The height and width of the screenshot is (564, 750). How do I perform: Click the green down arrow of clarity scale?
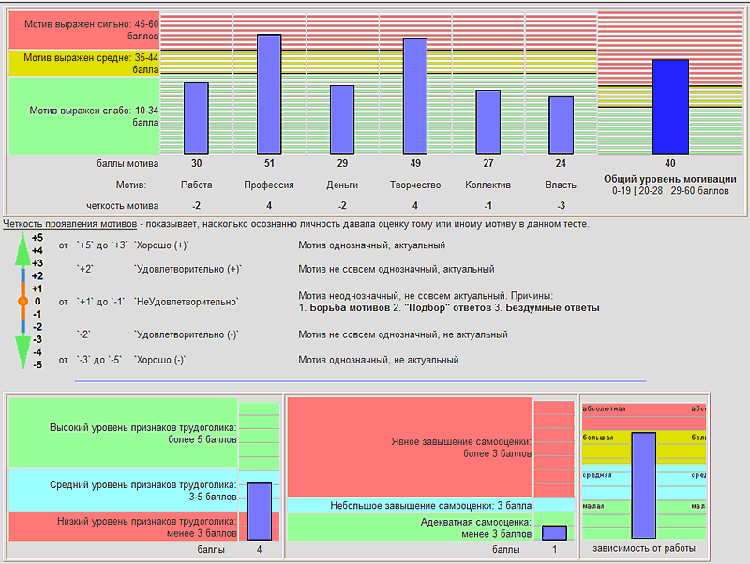tap(22, 352)
